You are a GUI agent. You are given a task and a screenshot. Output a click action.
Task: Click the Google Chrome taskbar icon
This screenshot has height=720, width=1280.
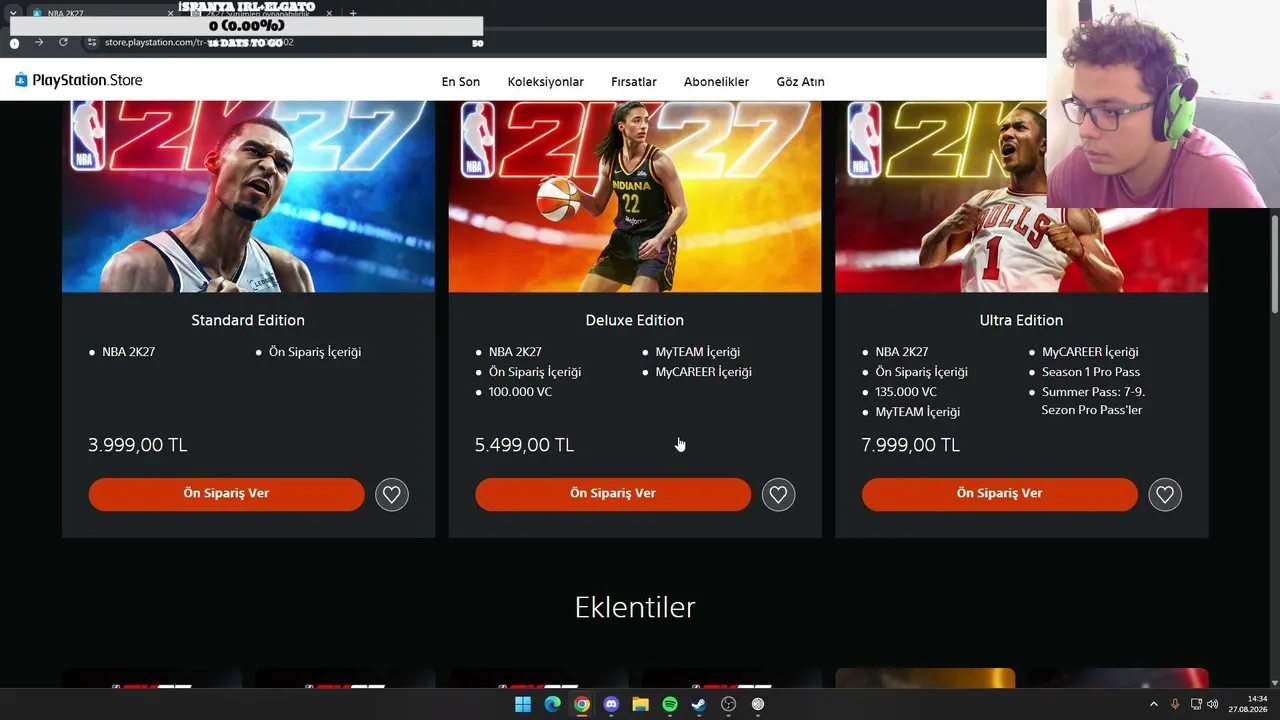coord(582,704)
